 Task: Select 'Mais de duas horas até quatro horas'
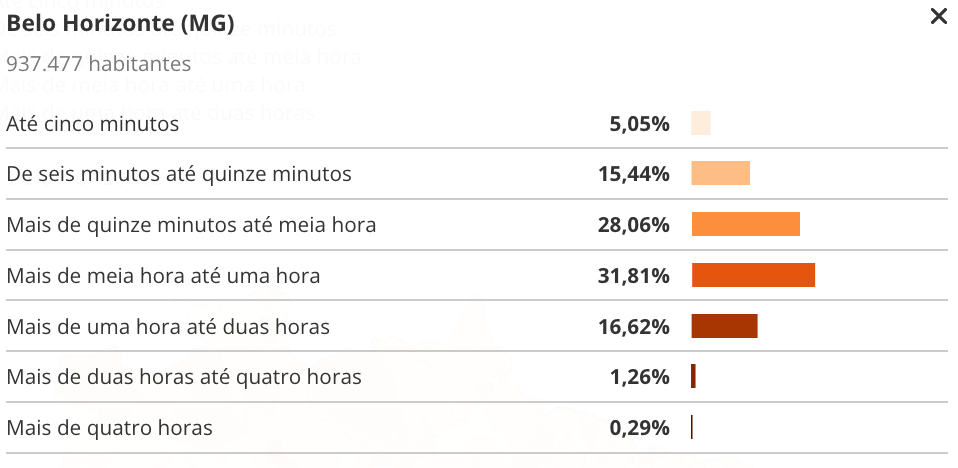click(x=184, y=377)
